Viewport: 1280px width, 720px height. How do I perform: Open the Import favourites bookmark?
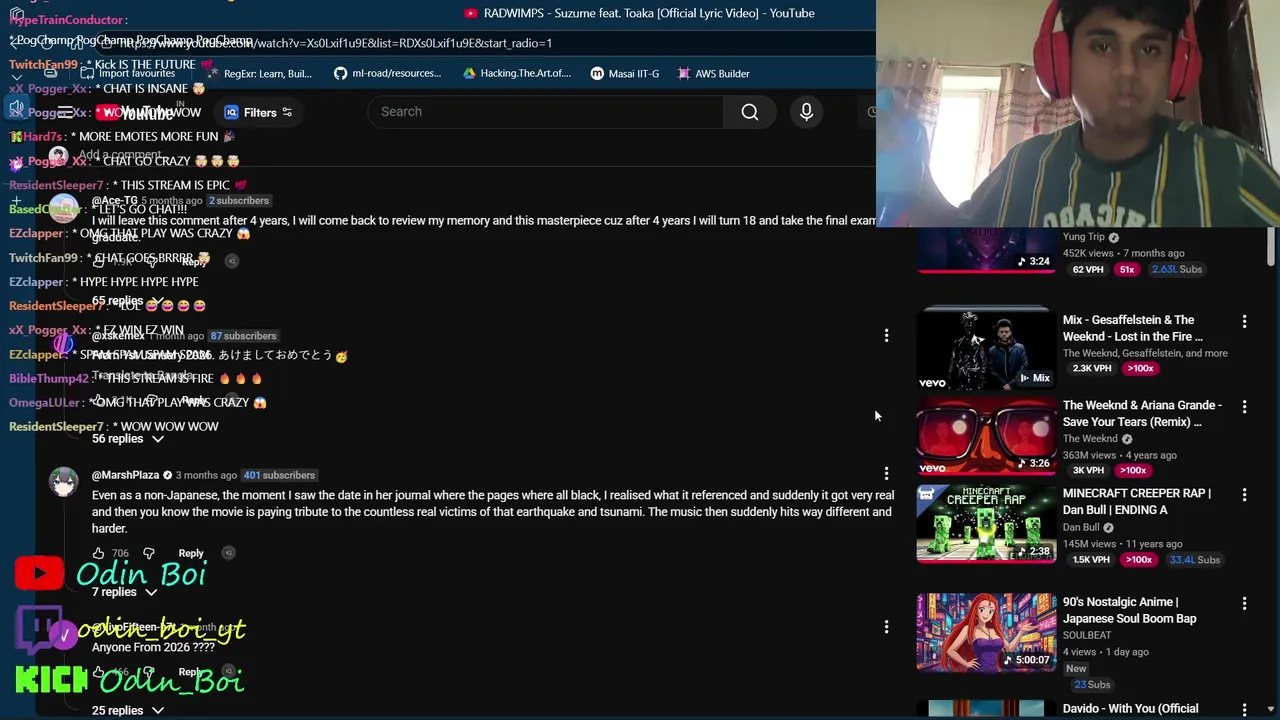[x=127, y=73]
